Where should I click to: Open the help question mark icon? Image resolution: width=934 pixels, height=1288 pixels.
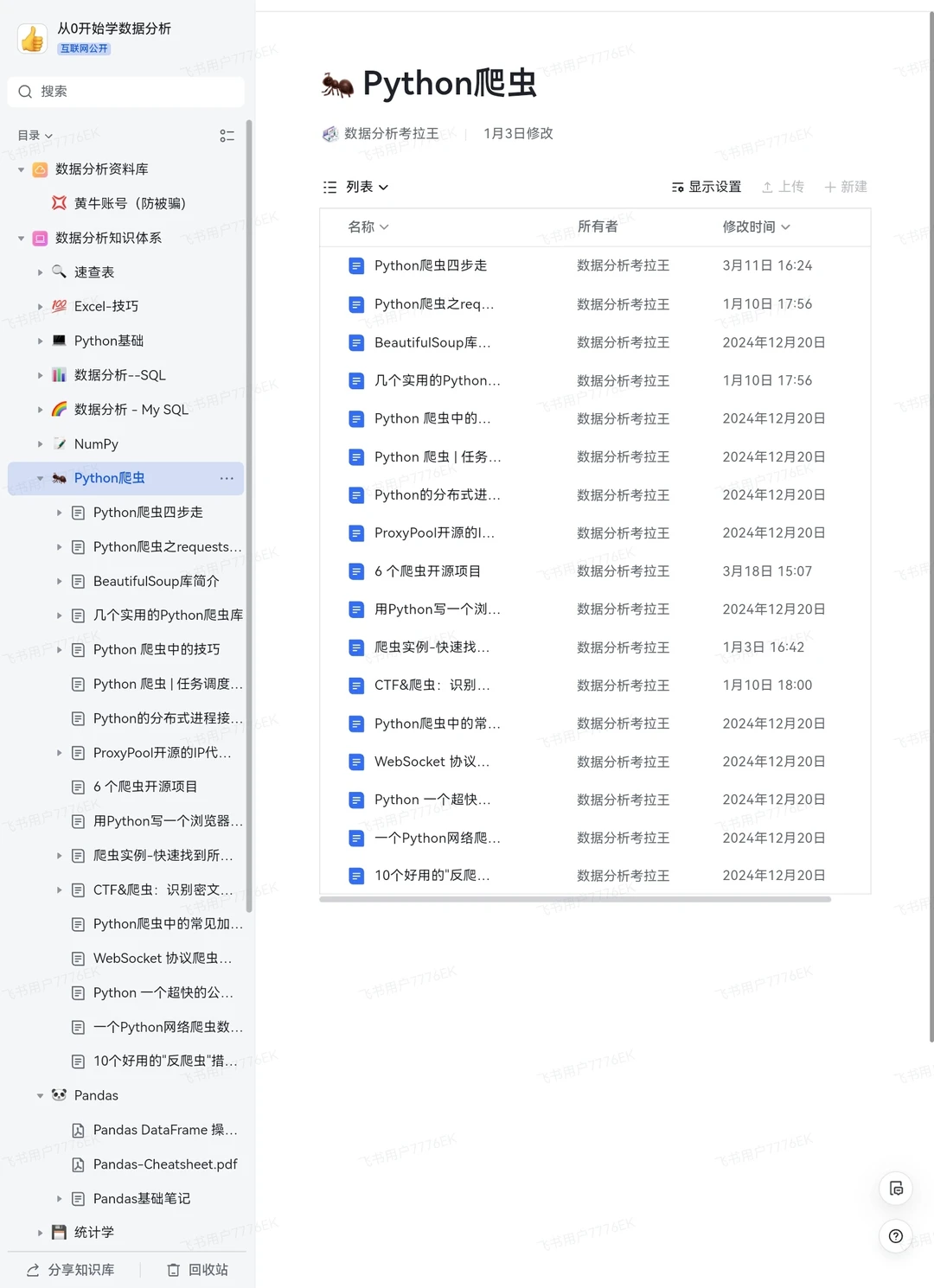(896, 1237)
